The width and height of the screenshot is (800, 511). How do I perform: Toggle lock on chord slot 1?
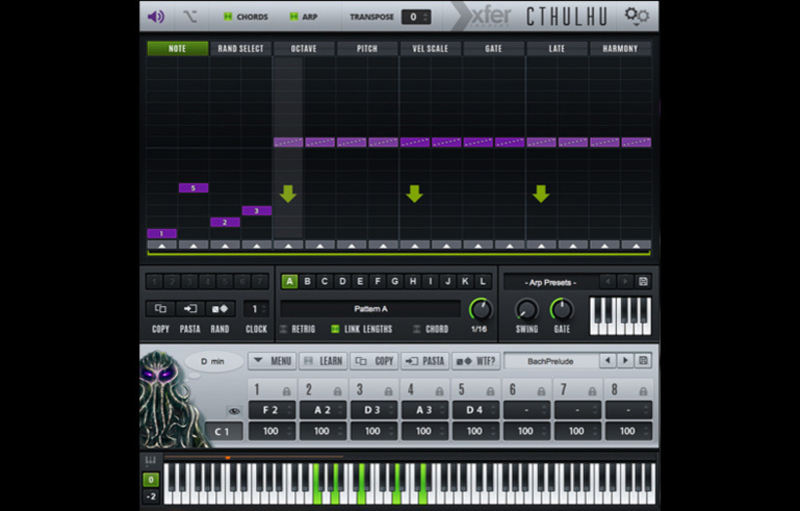coord(286,391)
